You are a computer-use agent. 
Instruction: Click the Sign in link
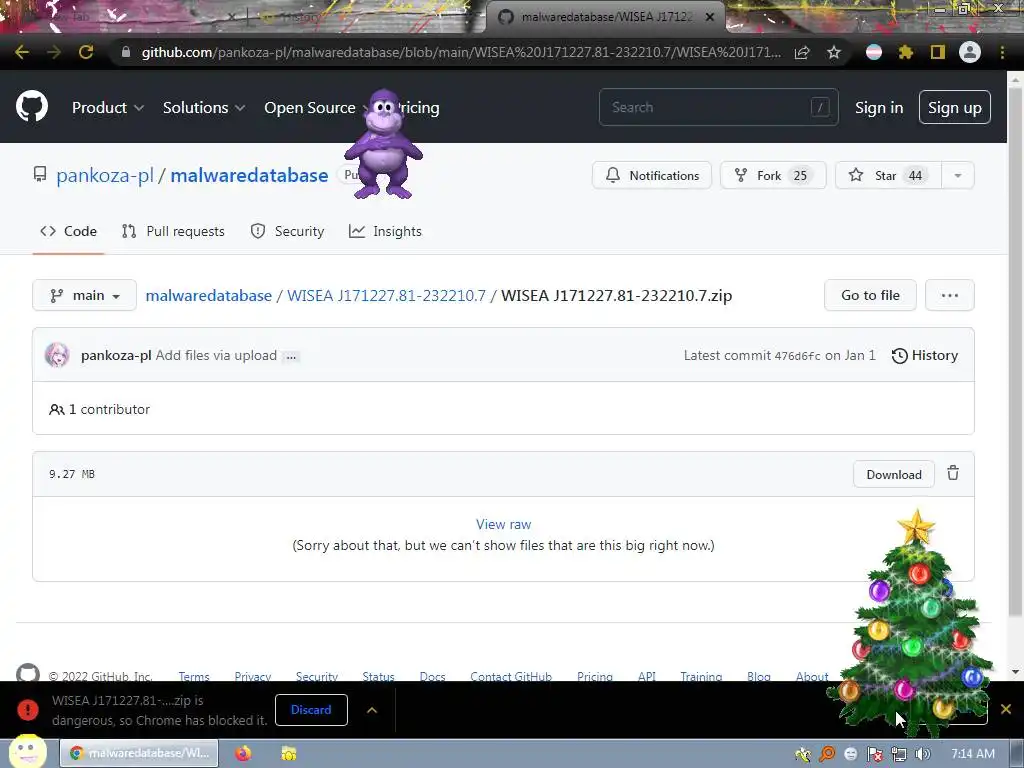[x=879, y=108]
